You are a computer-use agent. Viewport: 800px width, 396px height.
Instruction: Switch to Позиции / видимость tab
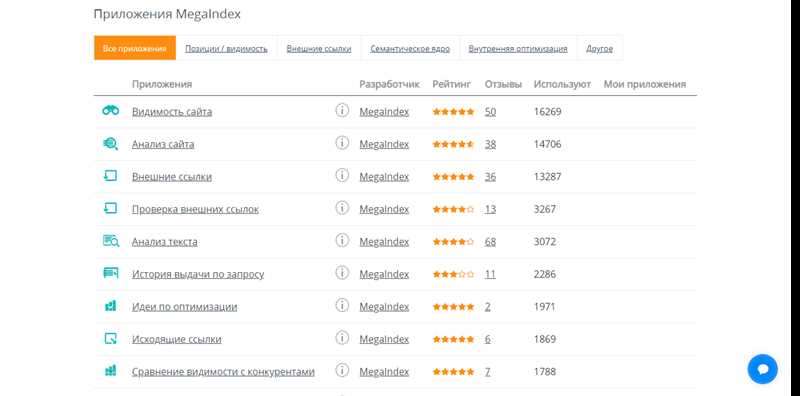click(226, 48)
